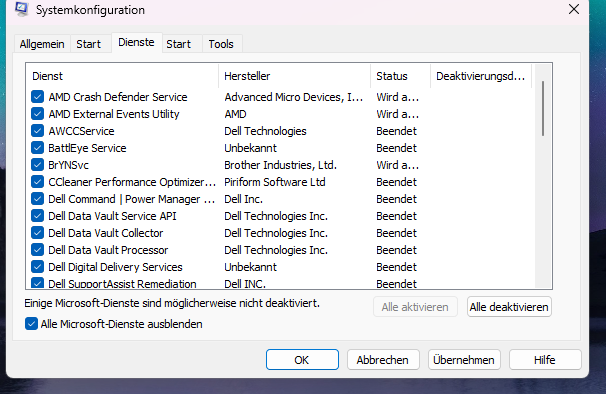
Task: Select the Dell Inc. manufacturer cell
Action: [243, 199]
